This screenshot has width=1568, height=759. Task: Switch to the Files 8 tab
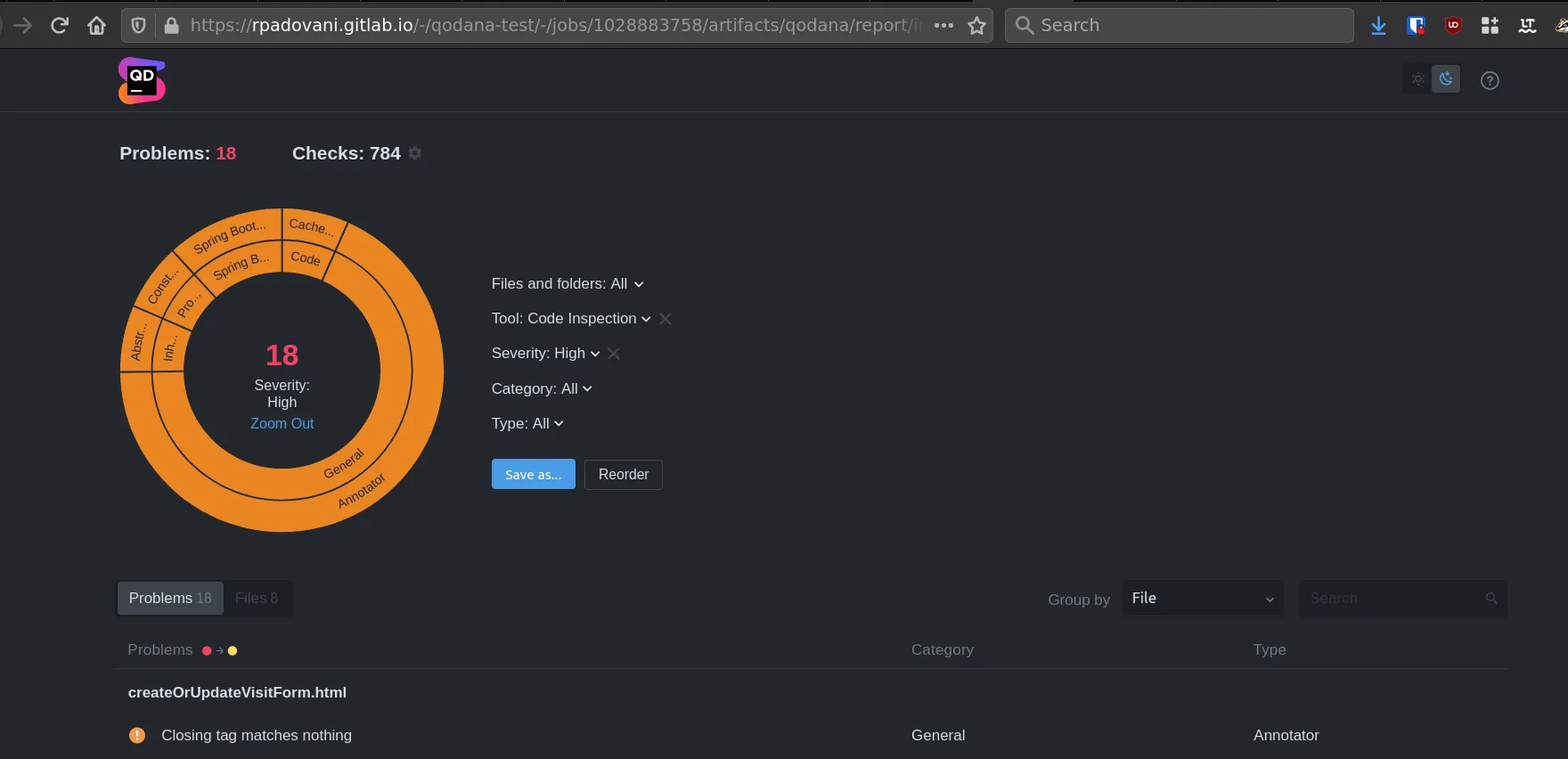click(x=257, y=599)
